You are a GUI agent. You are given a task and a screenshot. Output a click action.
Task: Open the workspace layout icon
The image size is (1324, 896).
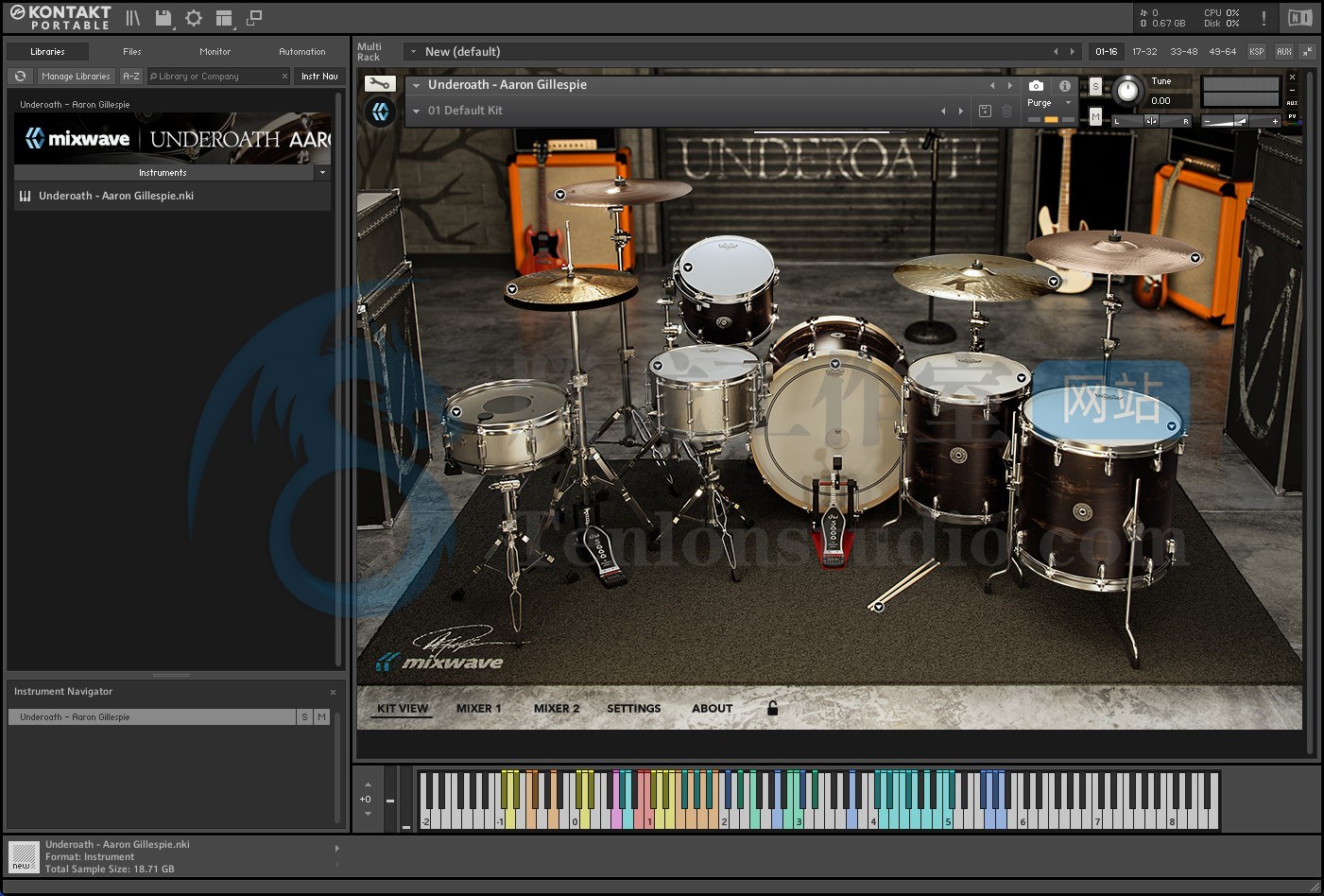click(224, 18)
